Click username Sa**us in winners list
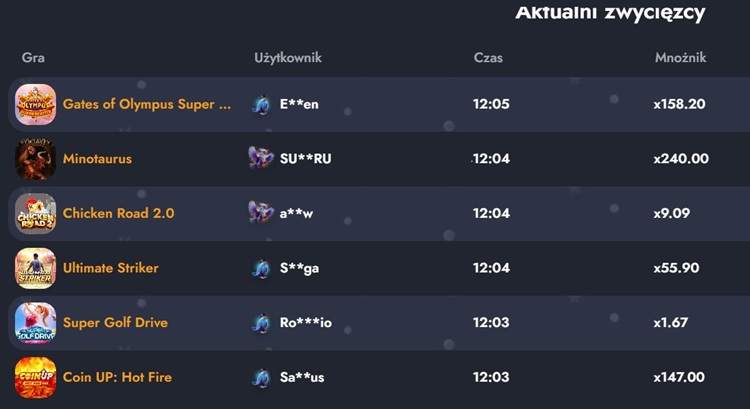750x409 pixels. click(x=302, y=377)
